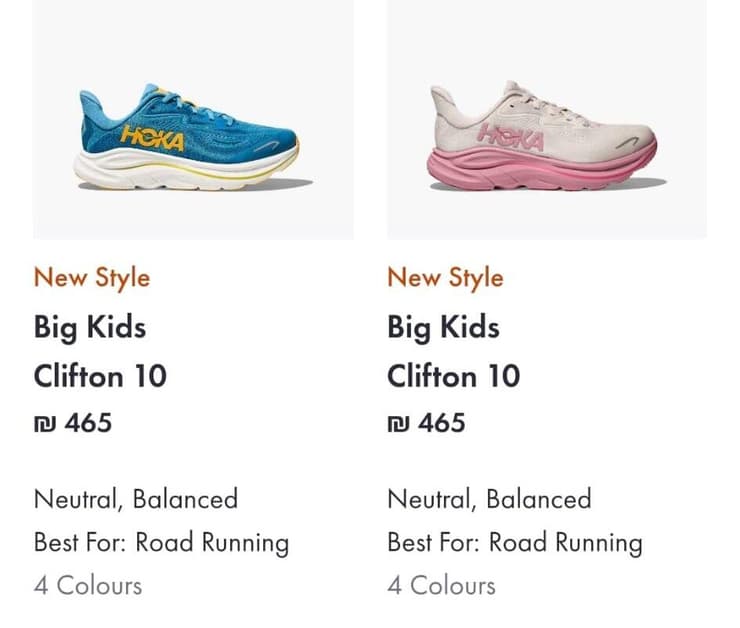
Task: Select the New Style label under the blue shoe
Action: tap(92, 277)
